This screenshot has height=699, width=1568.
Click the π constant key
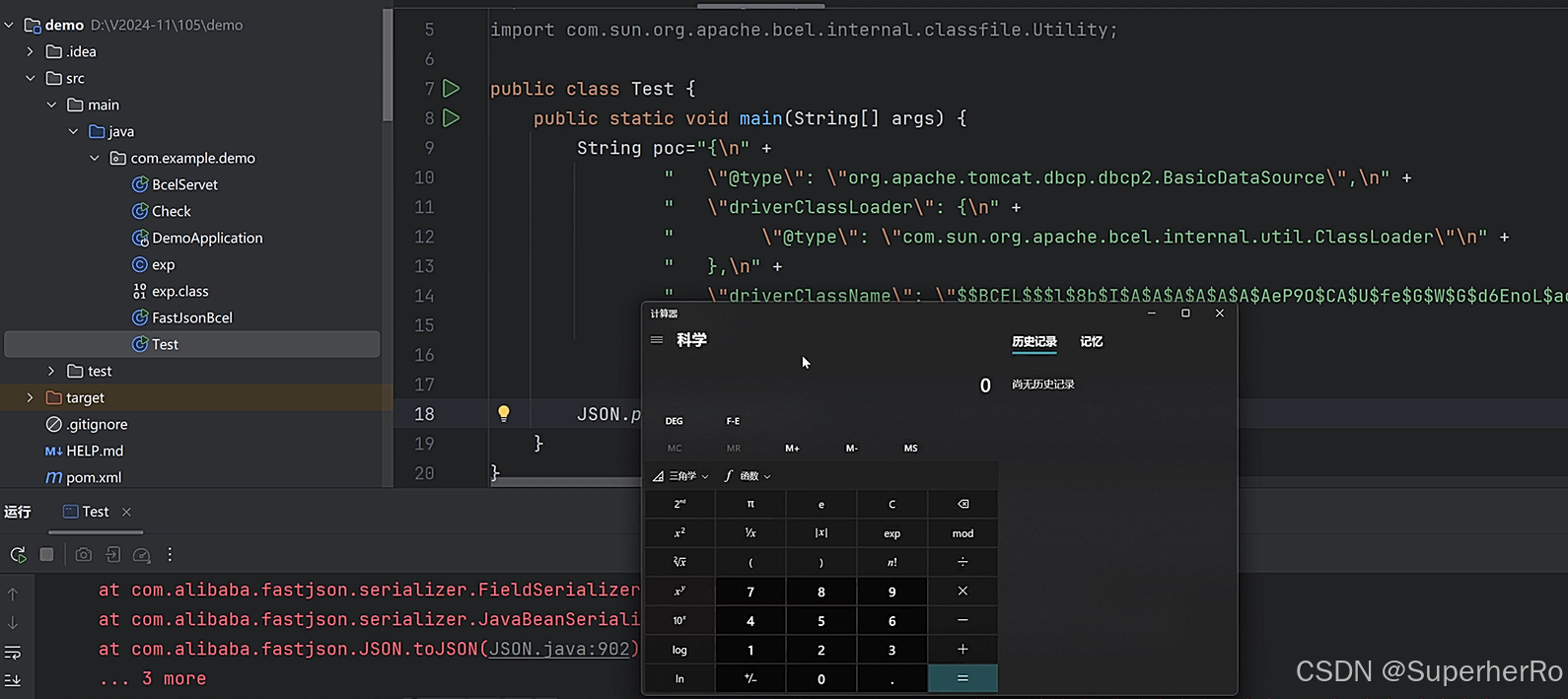click(750, 504)
